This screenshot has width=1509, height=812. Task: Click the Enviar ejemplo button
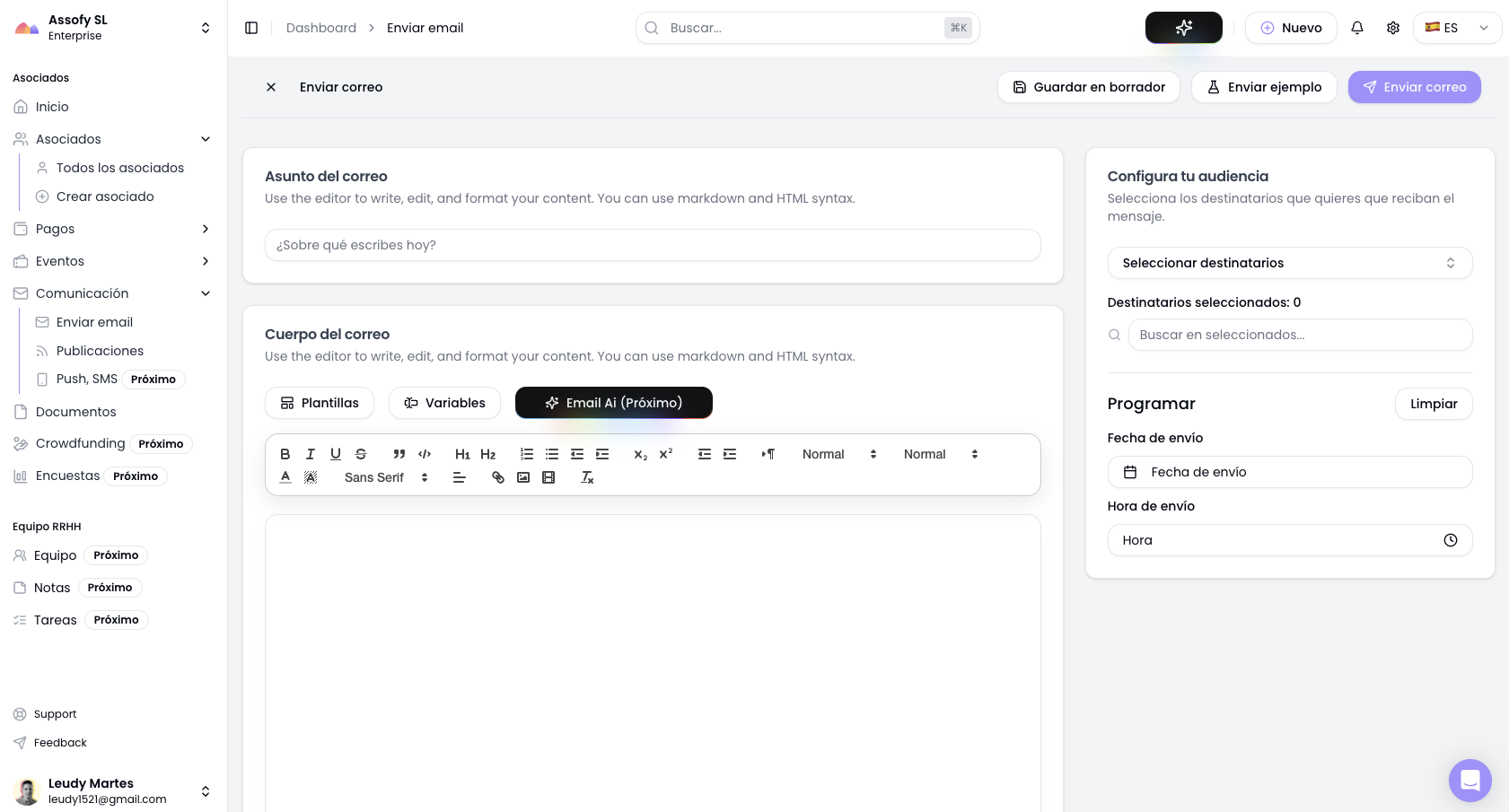[x=1264, y=87]
